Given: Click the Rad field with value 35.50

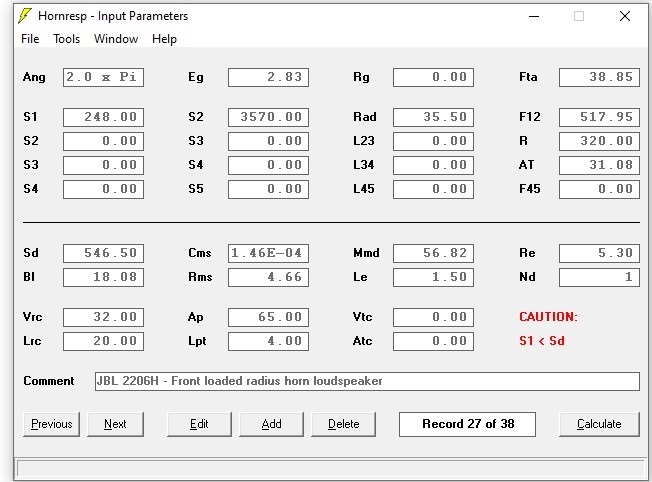Looking at the screenshot, I should pyautogui.click(x=433, y=117).
